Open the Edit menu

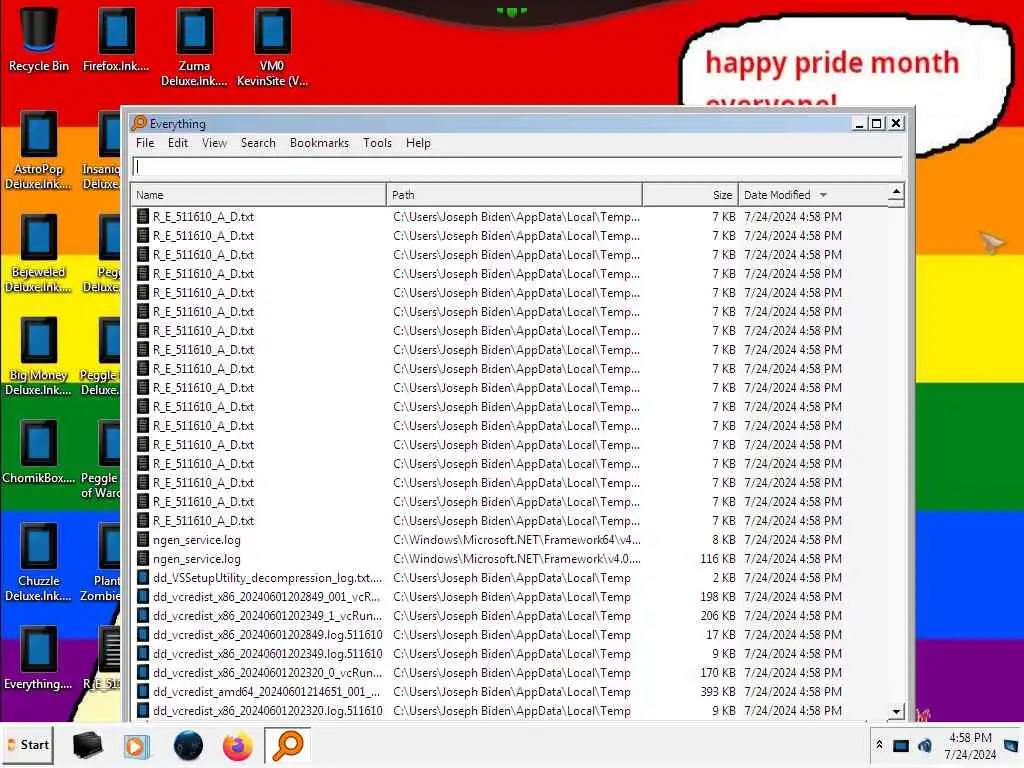[178, 143]
